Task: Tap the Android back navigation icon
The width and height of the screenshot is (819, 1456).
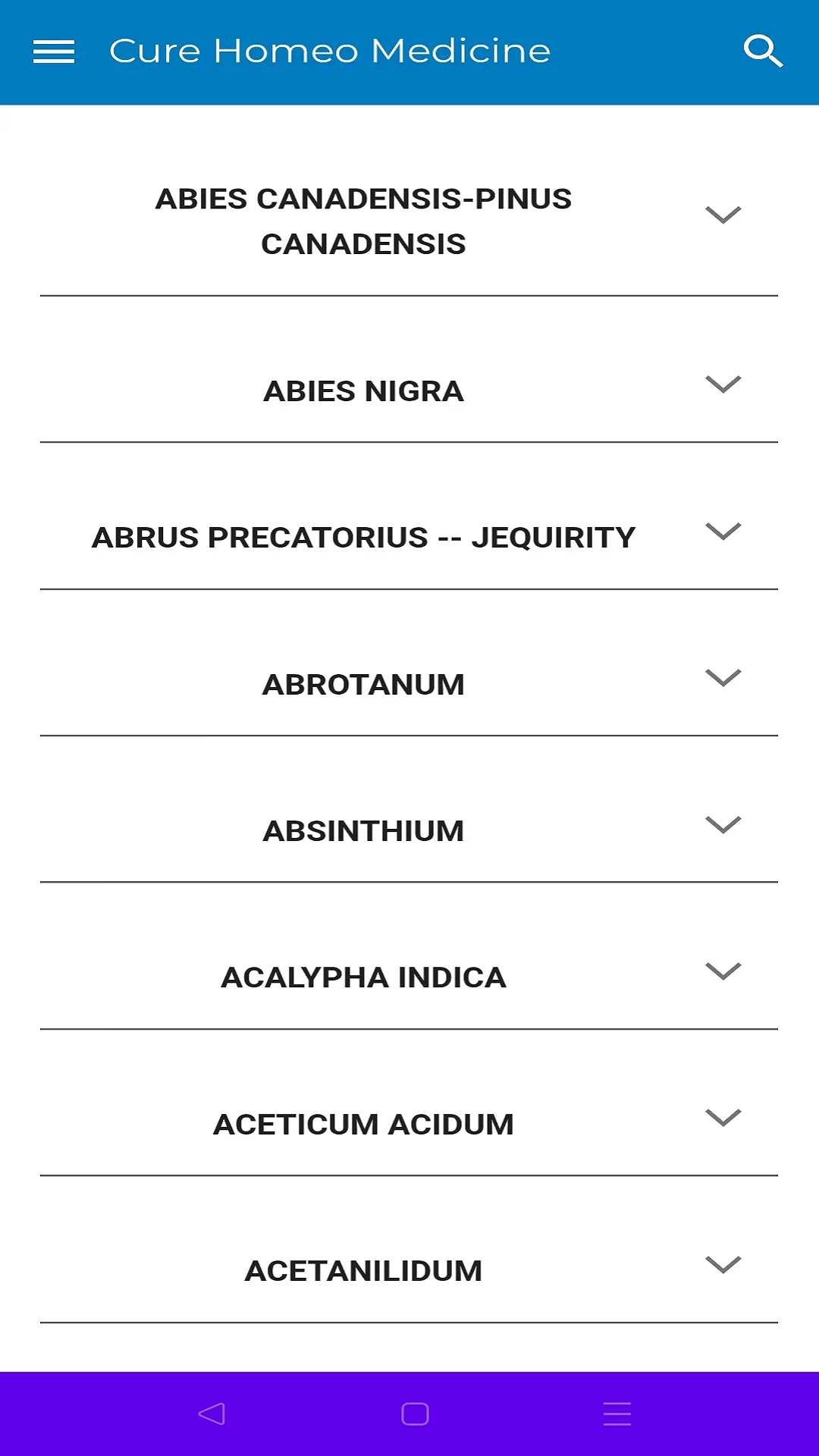Action: (212, 1414)
